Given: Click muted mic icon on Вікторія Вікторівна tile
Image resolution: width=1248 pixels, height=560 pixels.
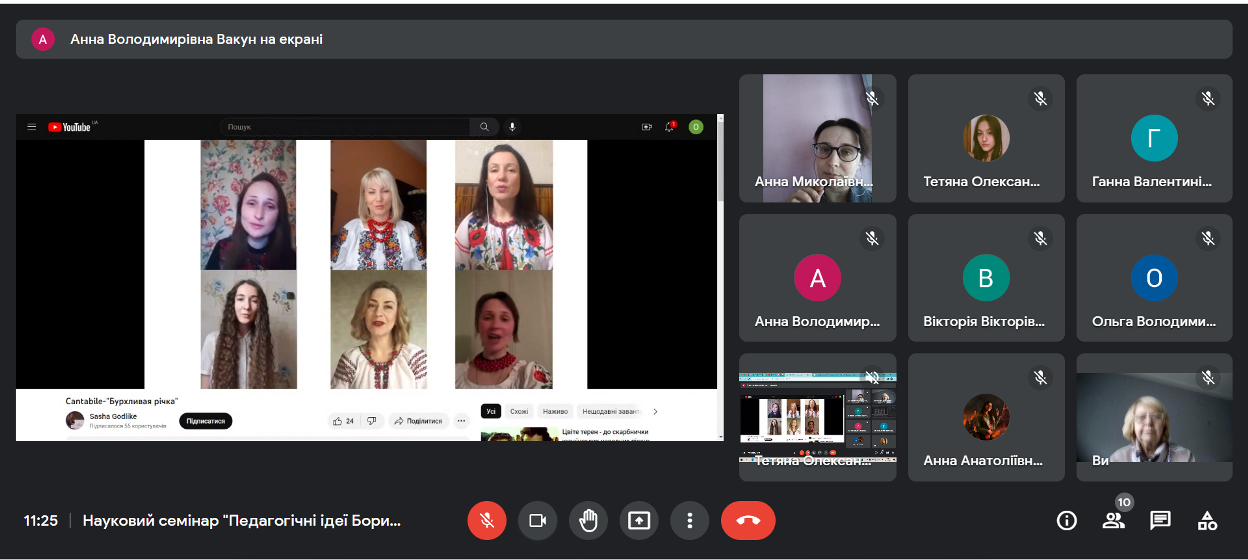Looking at the screenshot, I should click(1040, 239).
